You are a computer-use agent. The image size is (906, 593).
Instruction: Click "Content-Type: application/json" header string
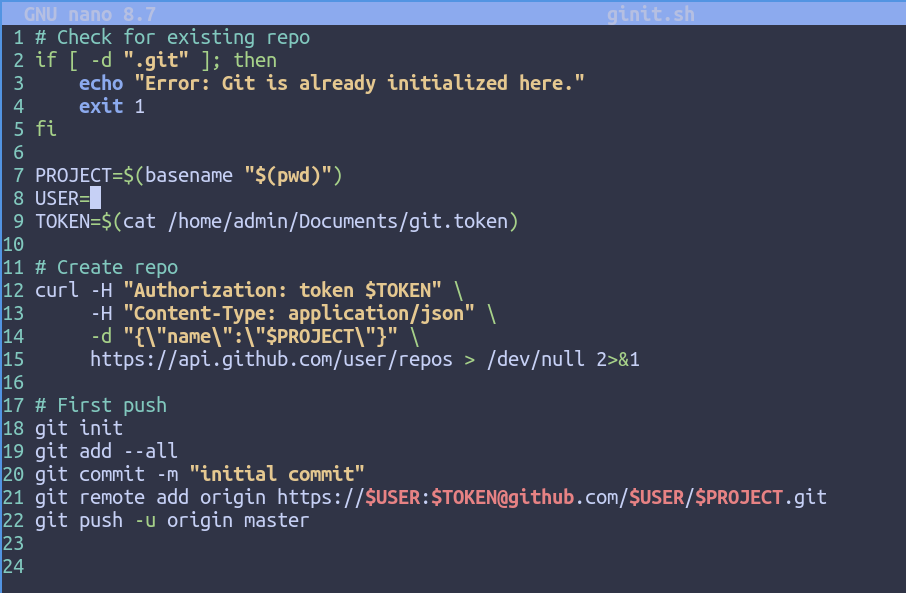click(299, 313)
